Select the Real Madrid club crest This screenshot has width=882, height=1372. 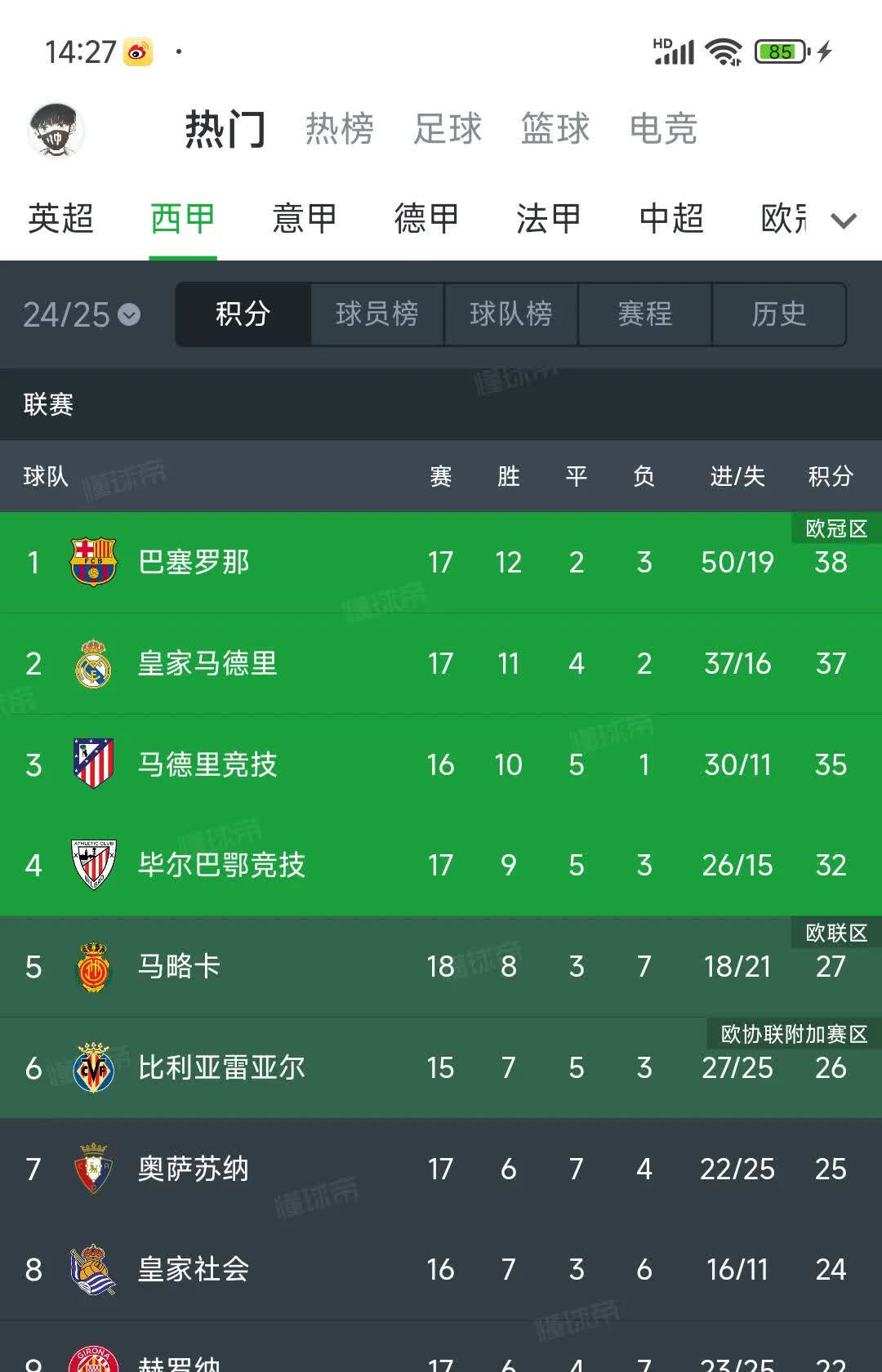93,663
